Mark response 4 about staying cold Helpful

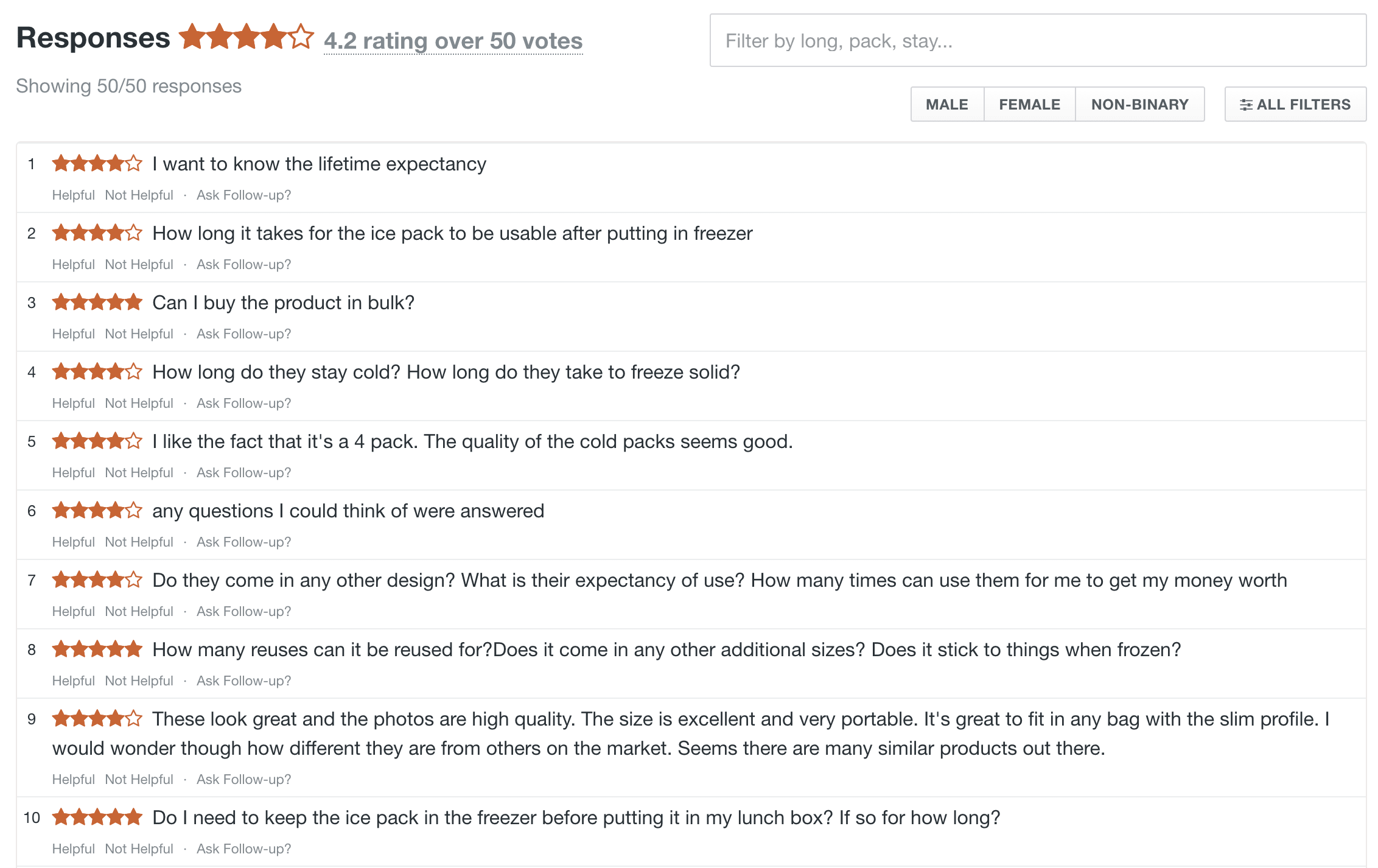point(74,404)
